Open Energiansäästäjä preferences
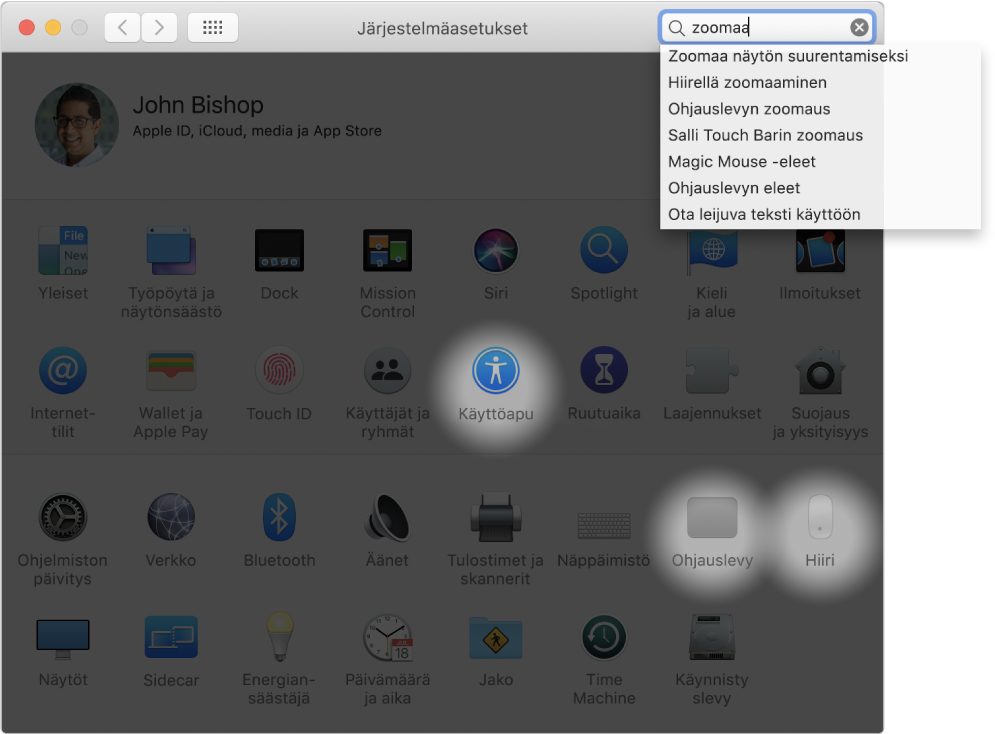Viewport: 995px width, 734px height. 279,637
